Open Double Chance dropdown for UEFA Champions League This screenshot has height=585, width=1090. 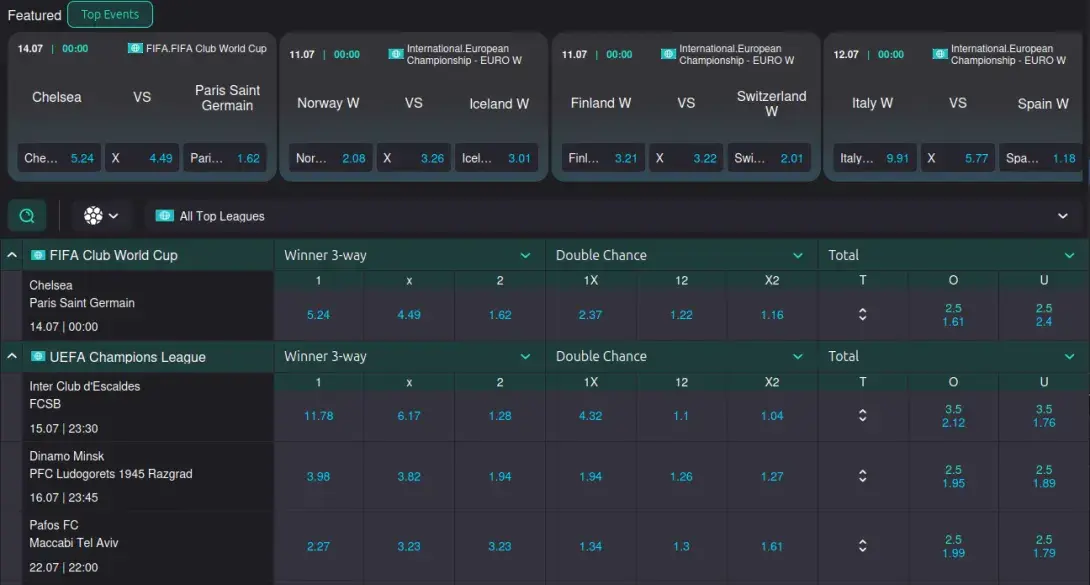tap(797, 357)
